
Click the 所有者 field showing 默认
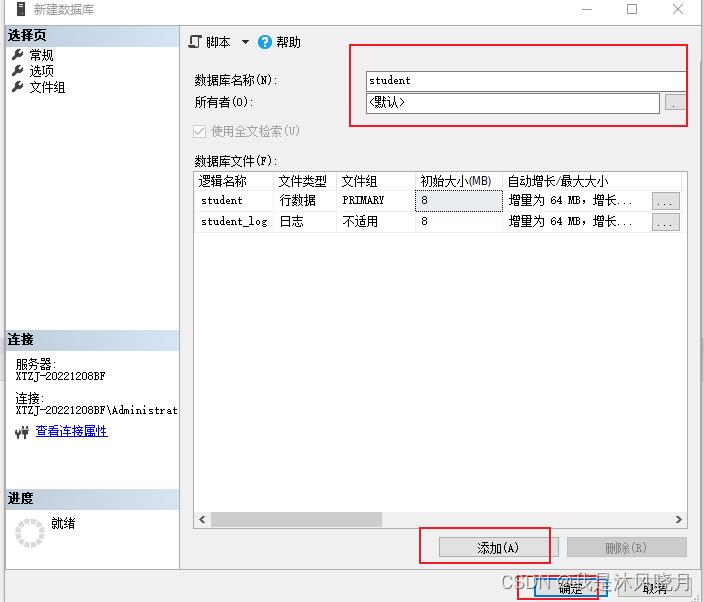pos(513,103)
